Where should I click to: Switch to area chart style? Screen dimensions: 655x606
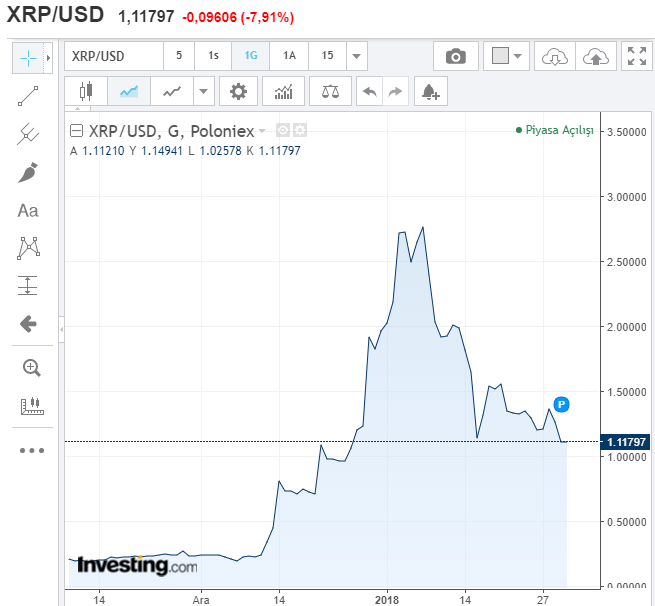click(x=129, y=92)
